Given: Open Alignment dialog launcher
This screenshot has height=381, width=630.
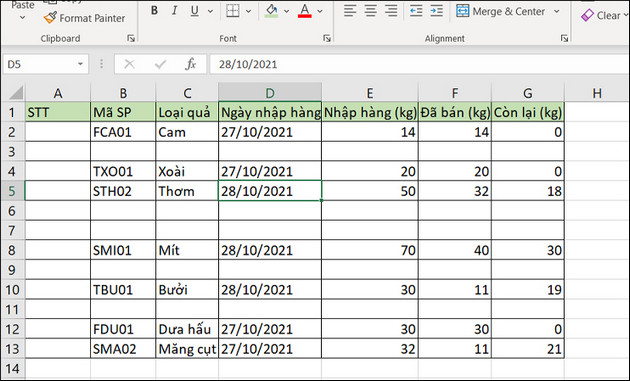Looking at the screenshot, I should (x=565, y=39).
